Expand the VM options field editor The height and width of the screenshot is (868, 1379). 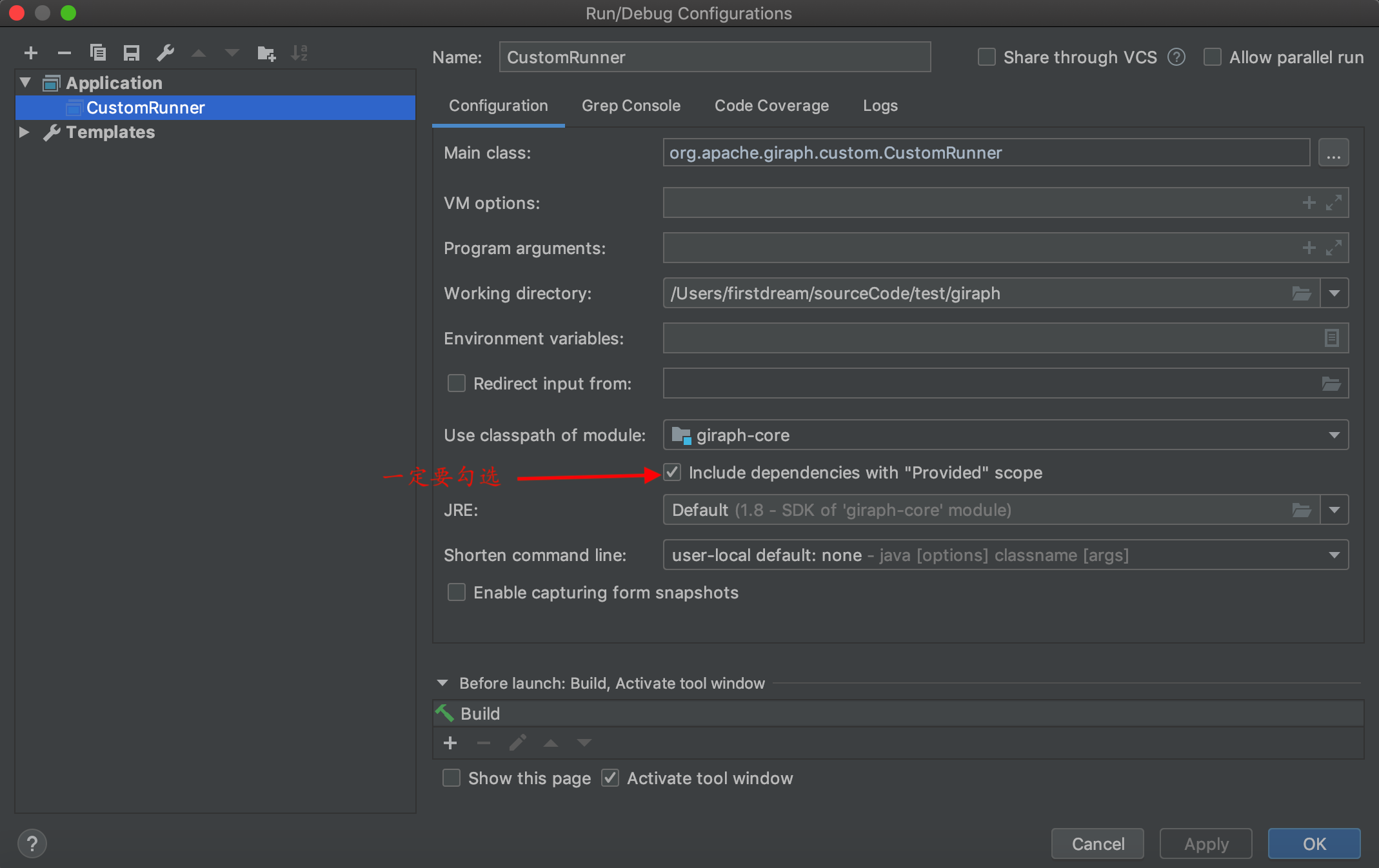click(x=1334, y=203)
